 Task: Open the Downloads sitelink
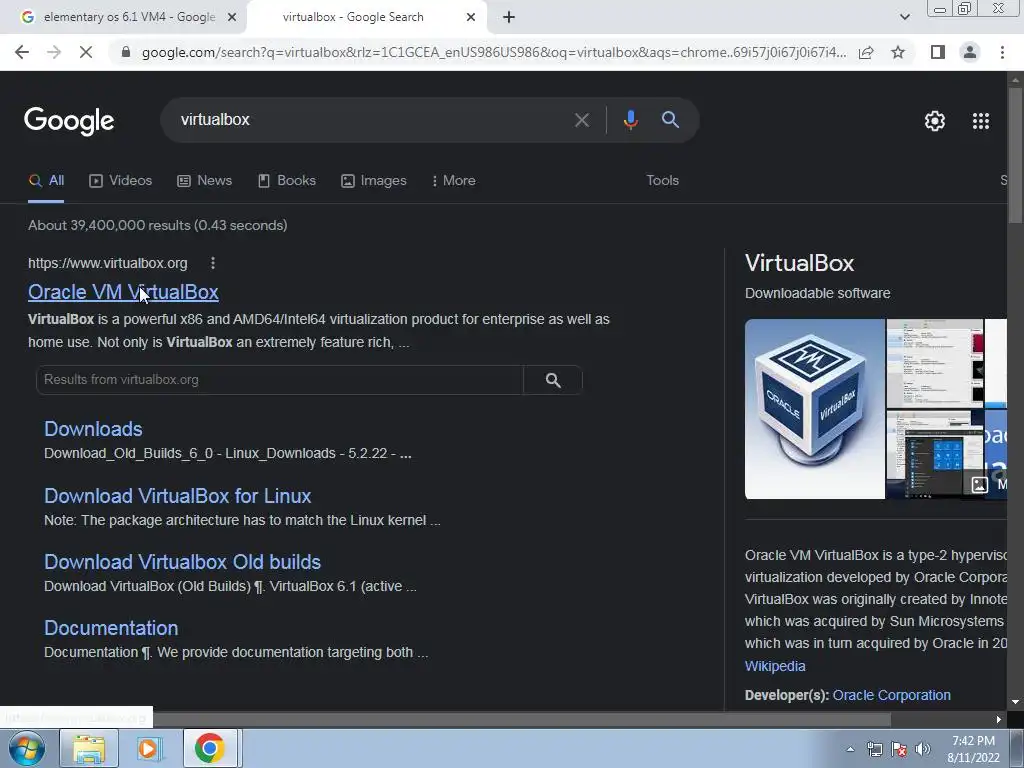point(93,429)
